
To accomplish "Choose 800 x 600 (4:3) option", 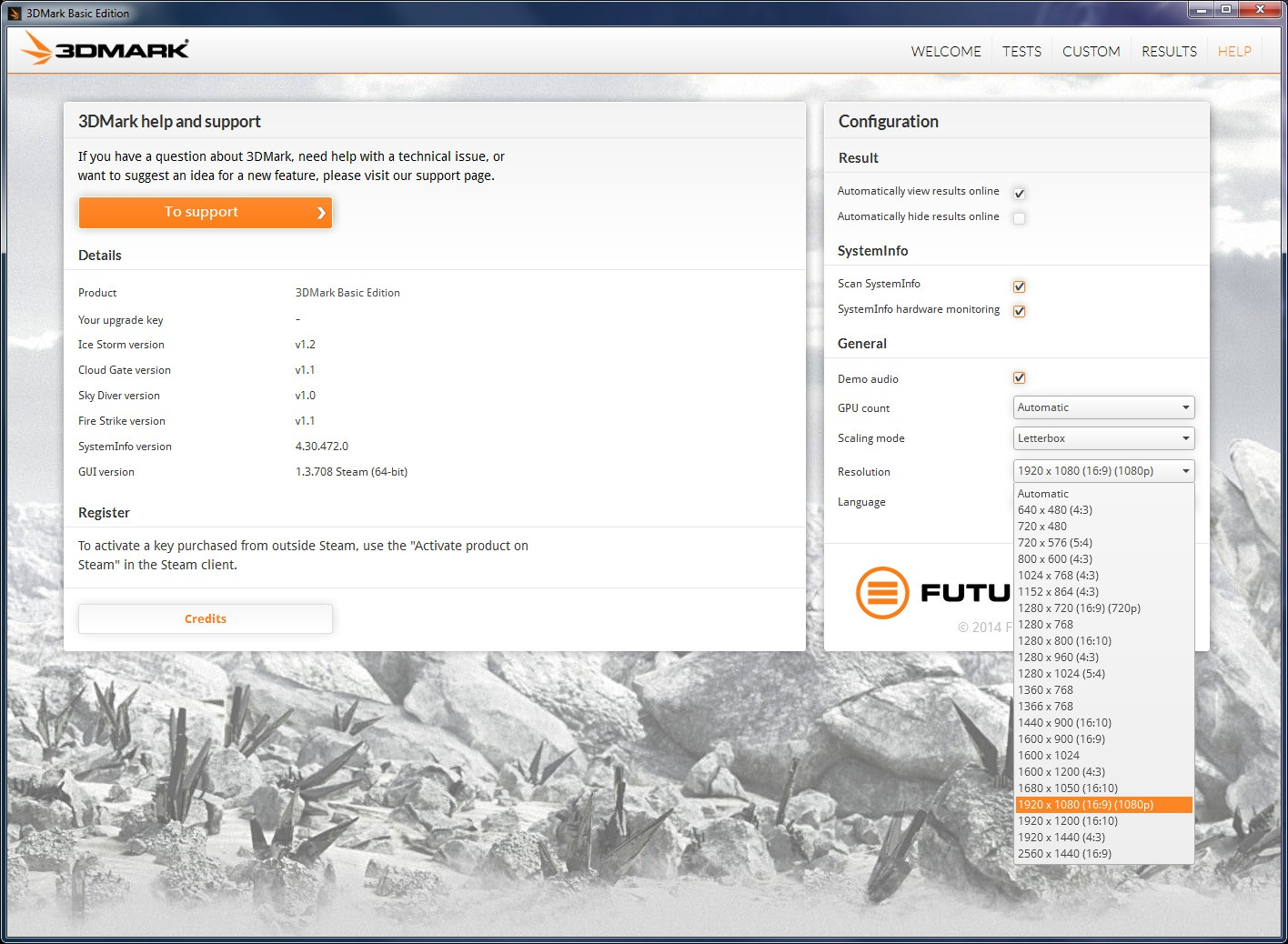I will (x=1103, y=559).
